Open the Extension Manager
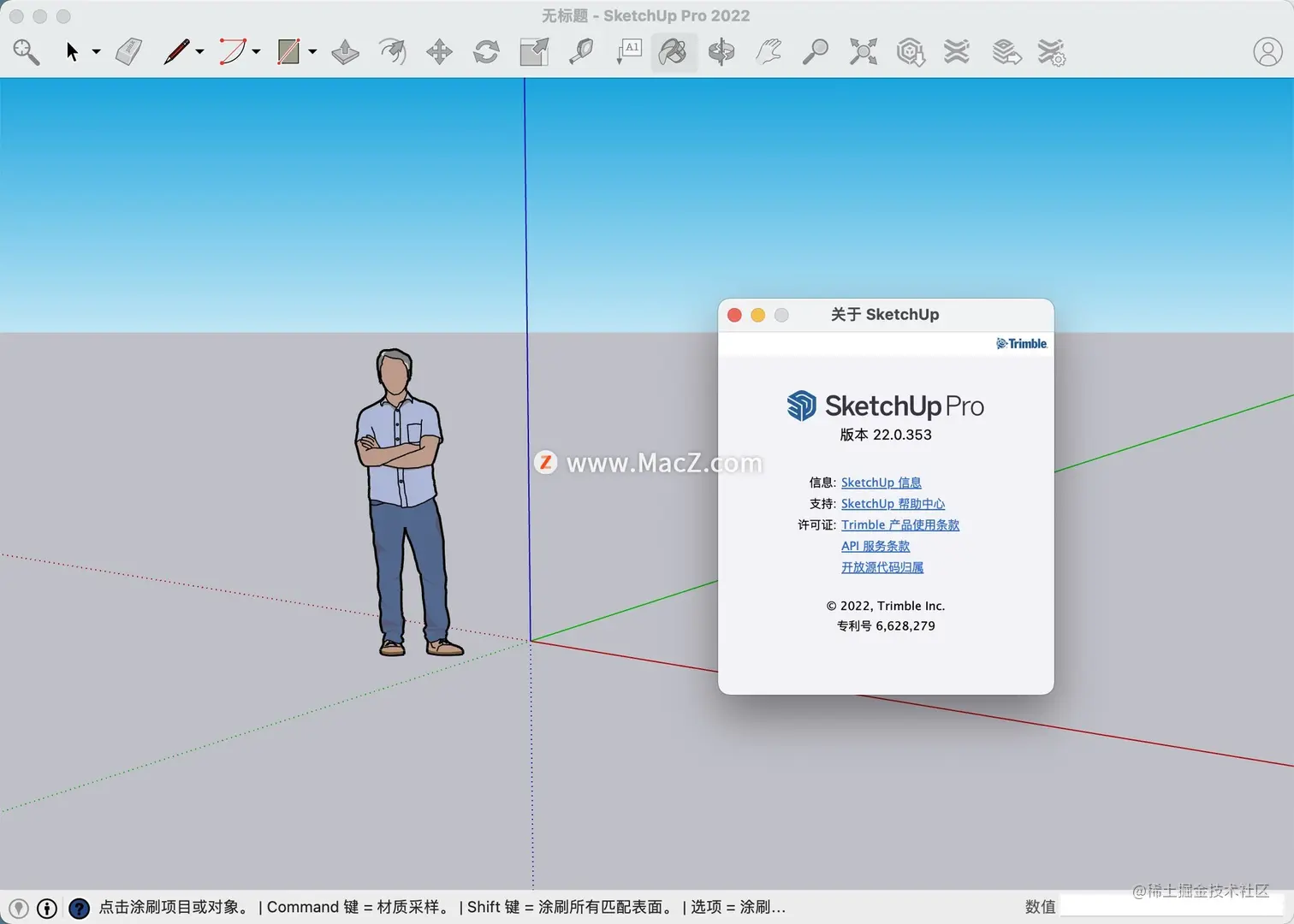Screen dimensions: 1294x924 point(1052,52)
